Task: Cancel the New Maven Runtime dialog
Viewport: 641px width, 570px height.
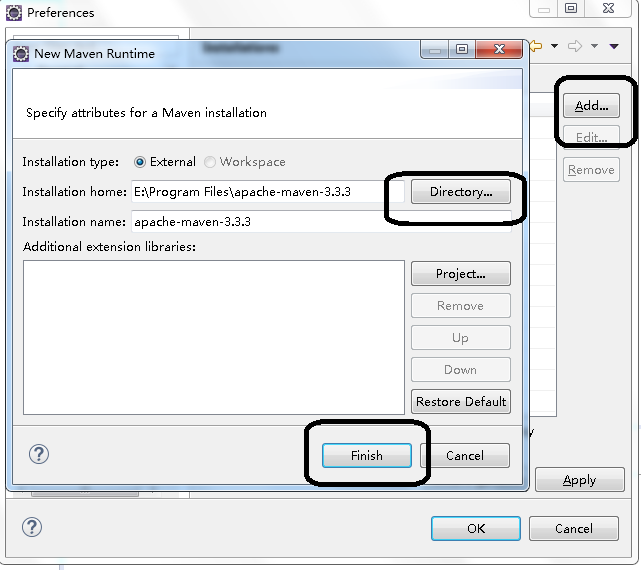Action: [x=465, y=456]
